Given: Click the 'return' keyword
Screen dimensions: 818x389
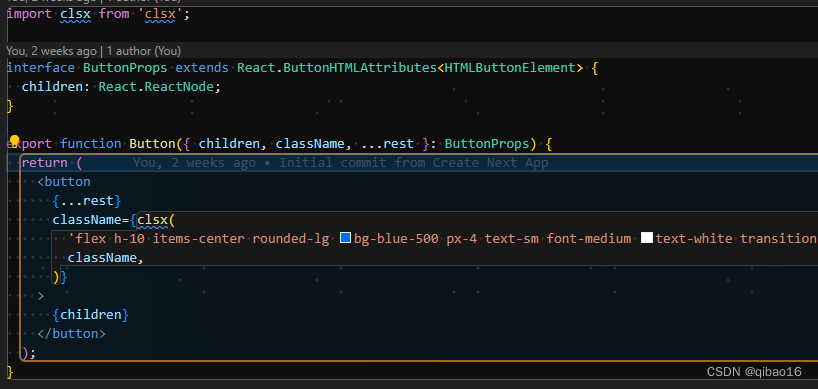Looking at the screenshot, I should (x=45, y=163).
